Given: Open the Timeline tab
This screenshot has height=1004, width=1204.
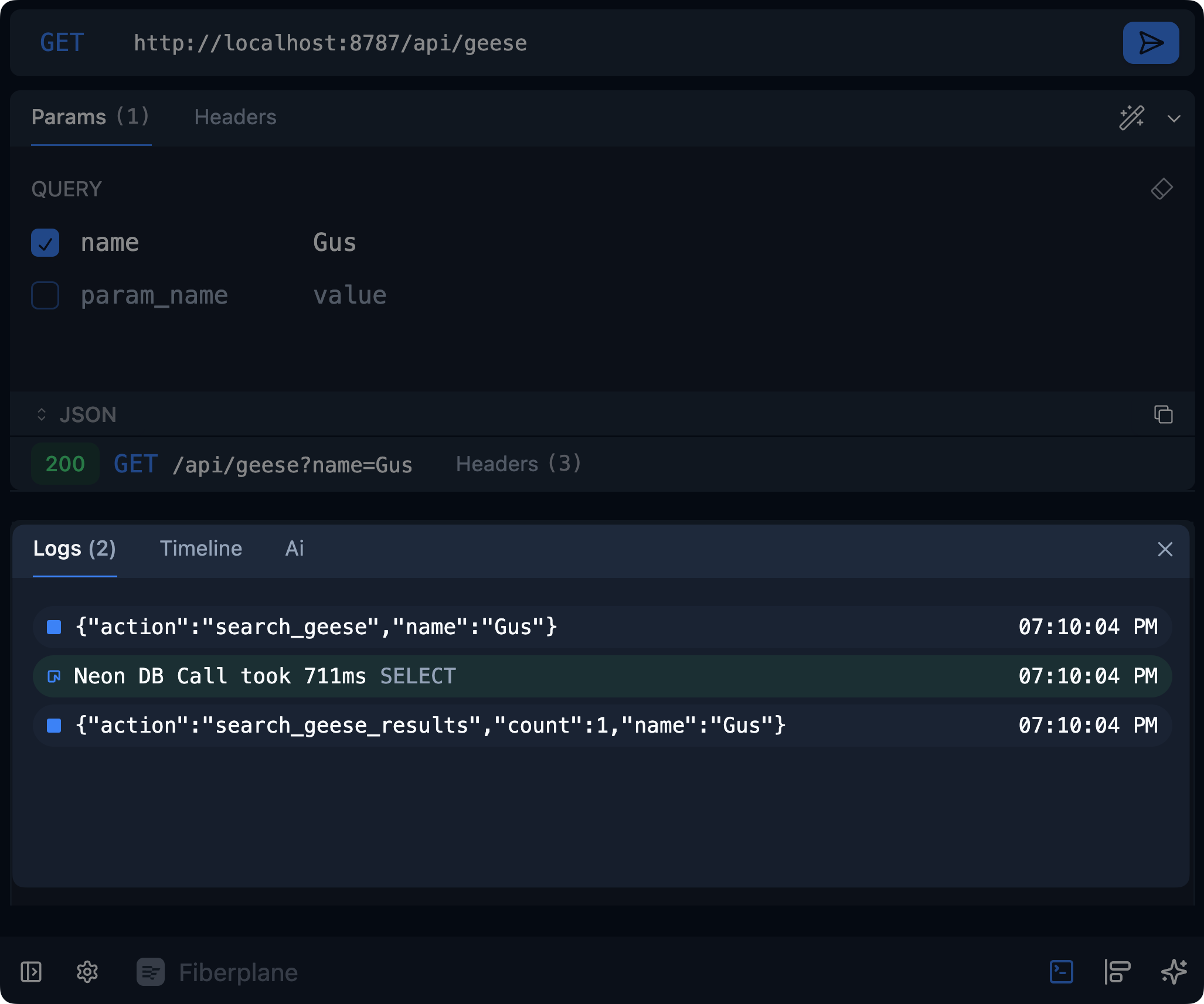Looking at the screenshot, I should (201, 549).
